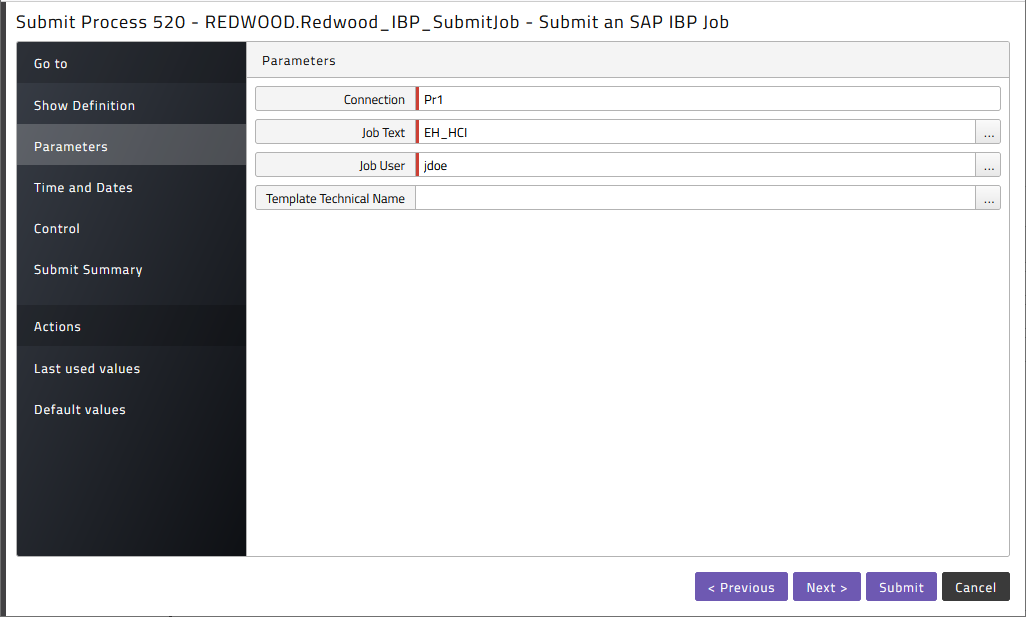Cancel the Submit Process dialog
1026x617 pixels.
click(x=976, y=587)
